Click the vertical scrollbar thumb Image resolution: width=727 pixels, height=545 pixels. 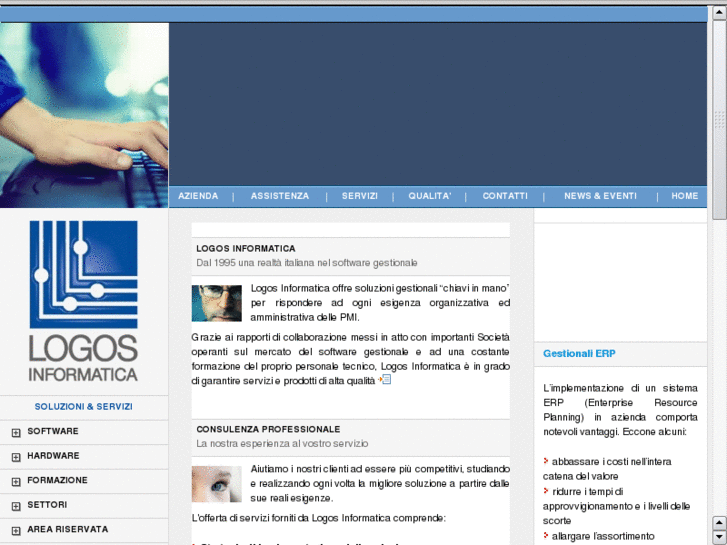(719, 120)
